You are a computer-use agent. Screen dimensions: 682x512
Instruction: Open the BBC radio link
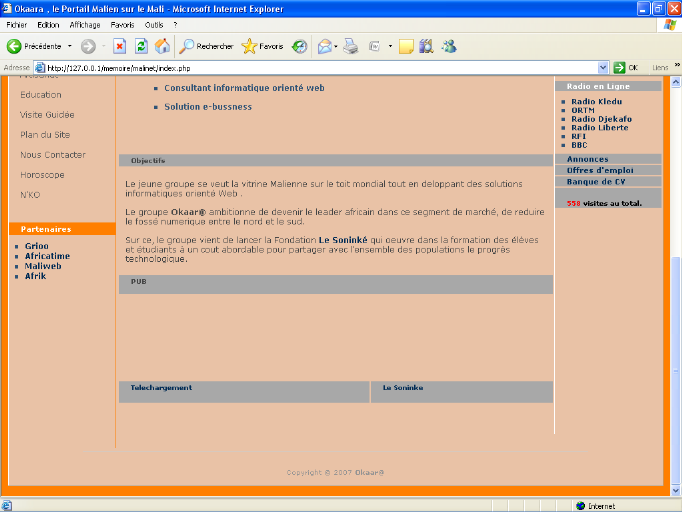[x=579, y=145]
